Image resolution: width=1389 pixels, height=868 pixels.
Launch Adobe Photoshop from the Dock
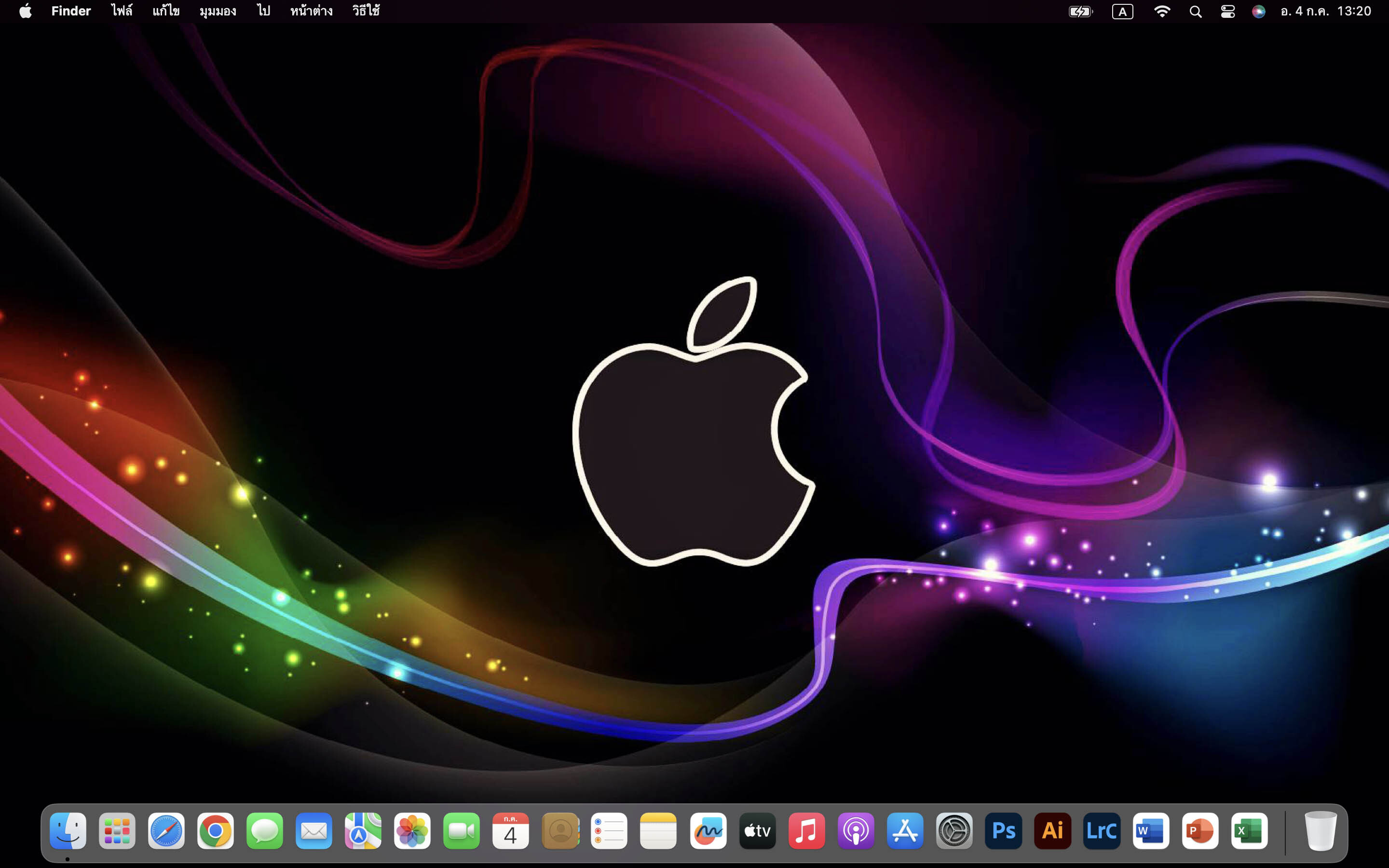(1003, 831)
